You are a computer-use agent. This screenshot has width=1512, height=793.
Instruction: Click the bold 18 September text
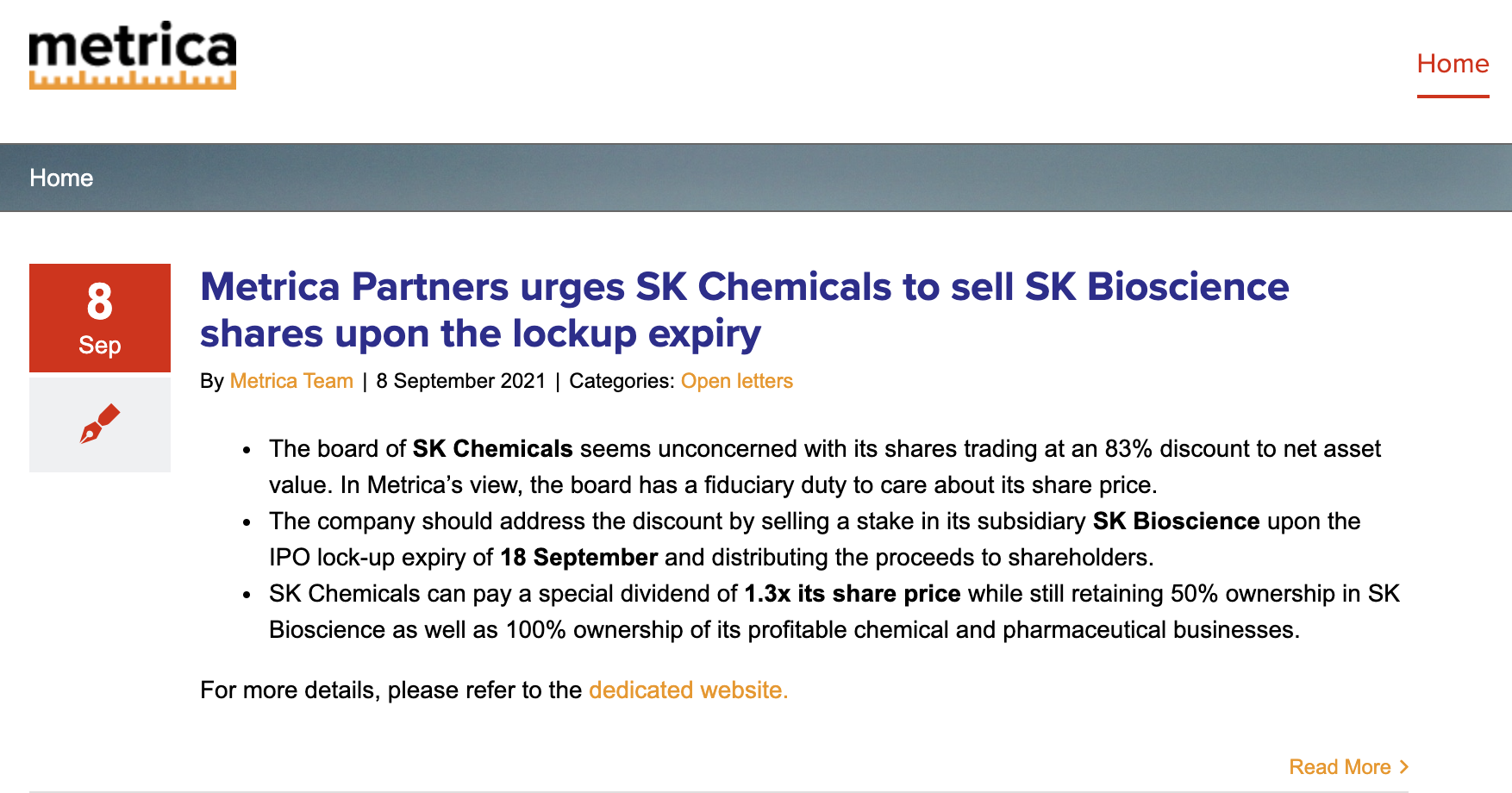579,558
